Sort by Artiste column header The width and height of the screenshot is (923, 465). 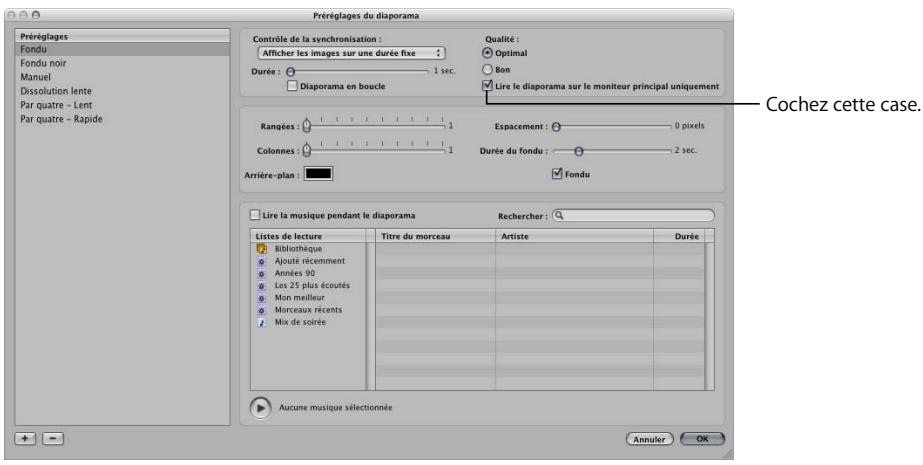pyautogui.click(x=575, y=236)
